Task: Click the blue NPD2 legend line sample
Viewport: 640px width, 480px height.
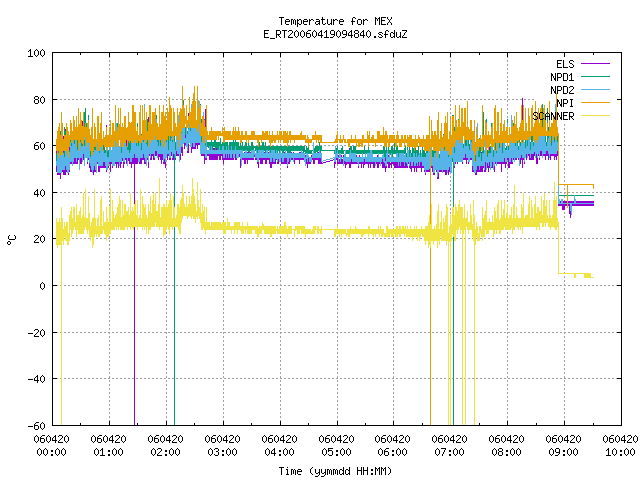Action: (x=595, y=89)
